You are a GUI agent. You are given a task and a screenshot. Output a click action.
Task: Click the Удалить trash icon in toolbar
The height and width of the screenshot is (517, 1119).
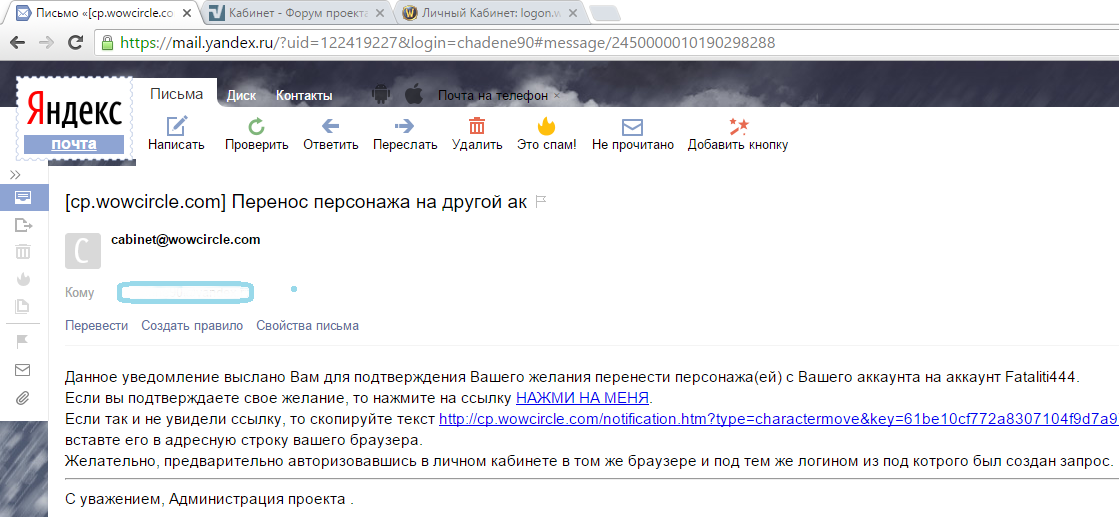[477, 126]
